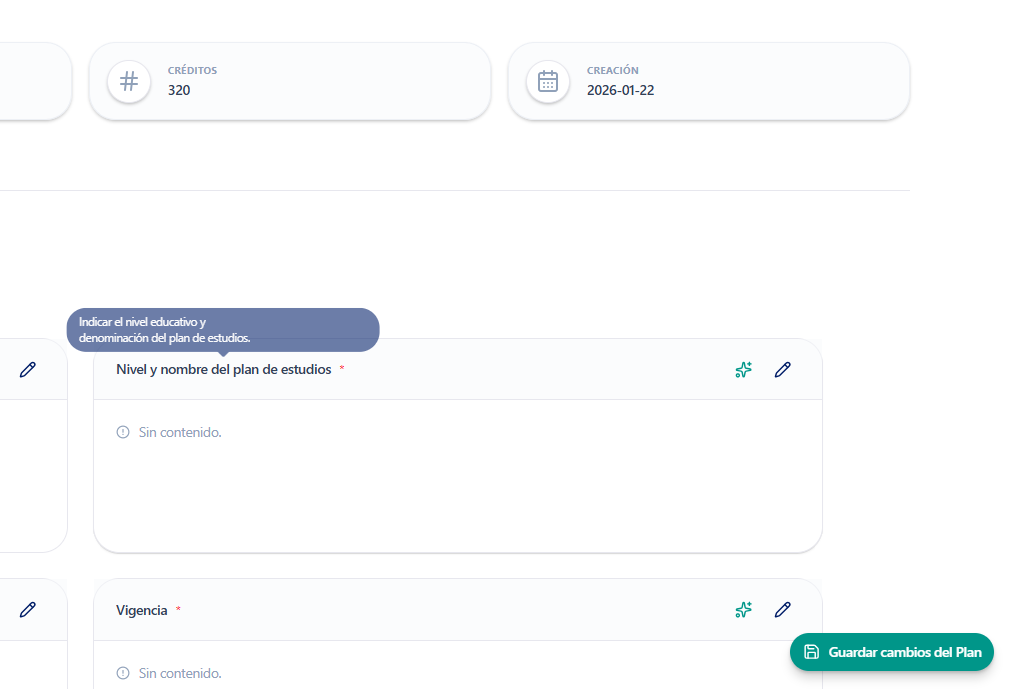The image size is (1017, 689).
Task: Click the tooltip about nivel educativo
Action: [223, 330]
